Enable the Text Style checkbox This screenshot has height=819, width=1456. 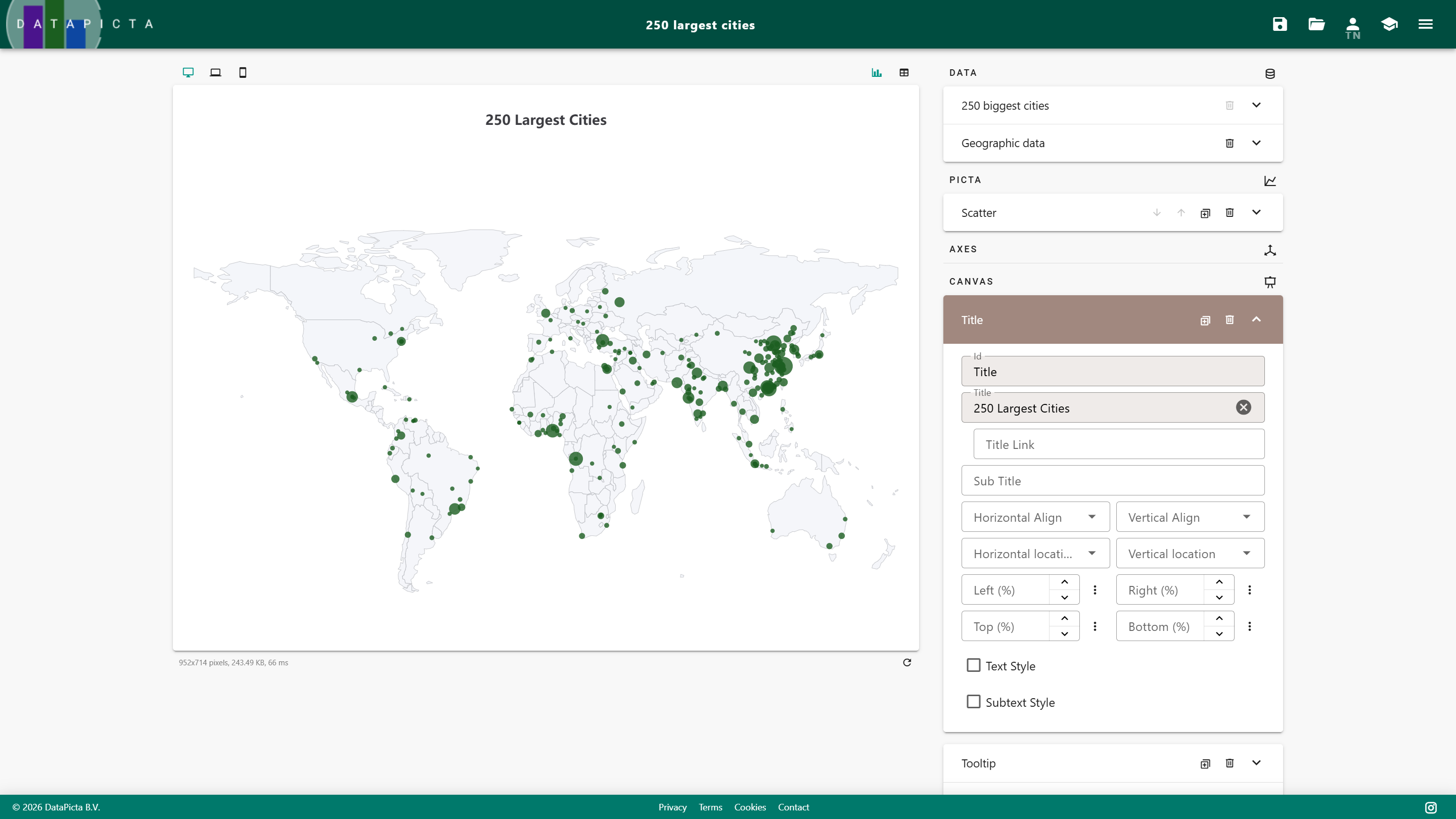point(973,665)
